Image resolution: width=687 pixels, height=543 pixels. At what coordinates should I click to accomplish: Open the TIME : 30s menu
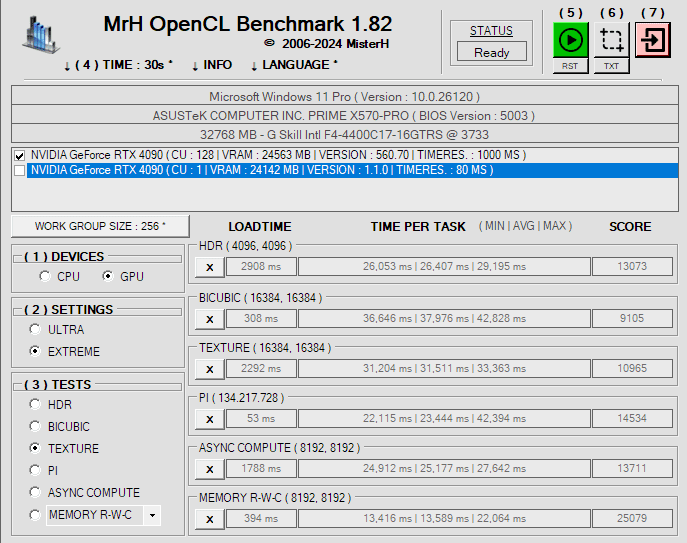[118, 65]
